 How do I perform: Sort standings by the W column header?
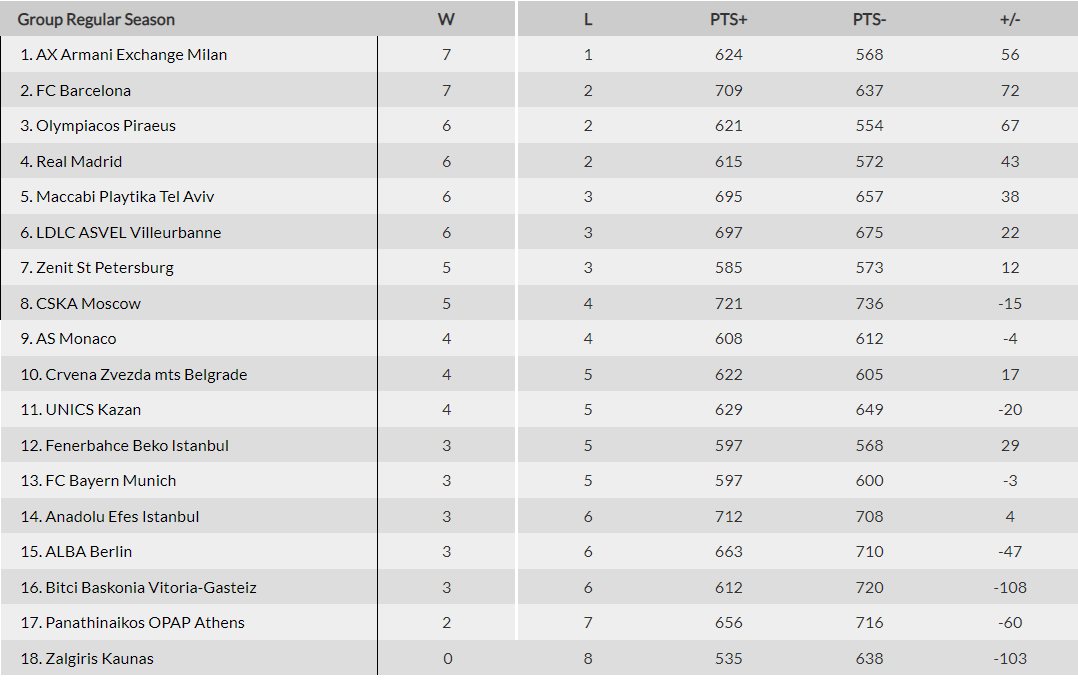pos(446,20)
